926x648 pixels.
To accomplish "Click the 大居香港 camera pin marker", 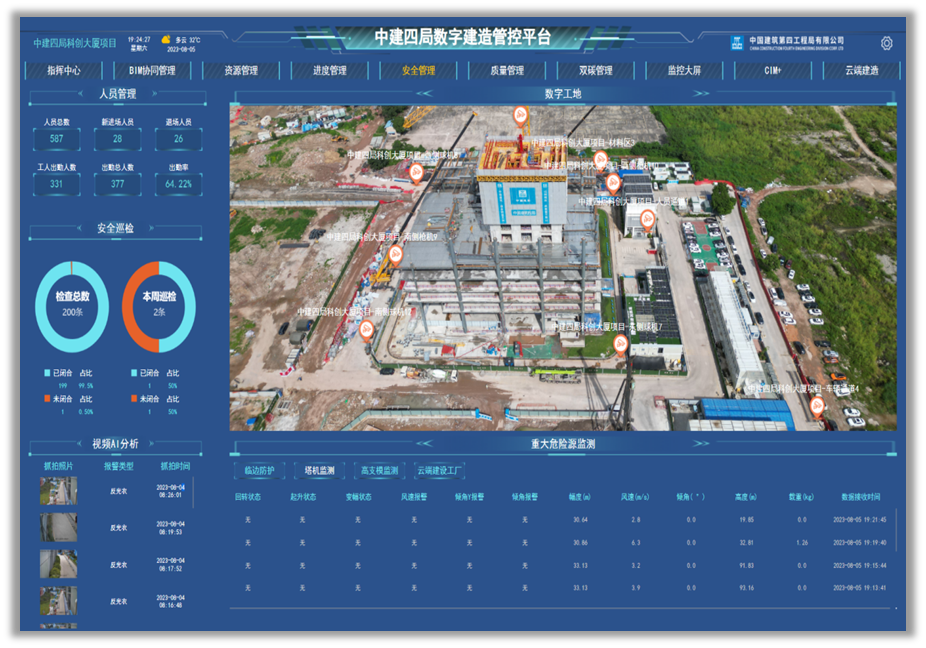I will pyautogui.click(x=647, y=219).
